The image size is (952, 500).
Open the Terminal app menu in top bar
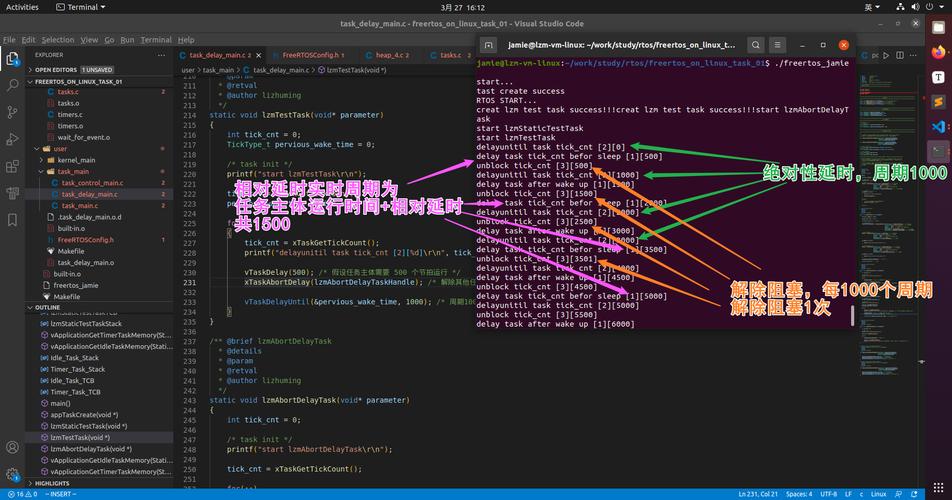click(x=81, y=7)
